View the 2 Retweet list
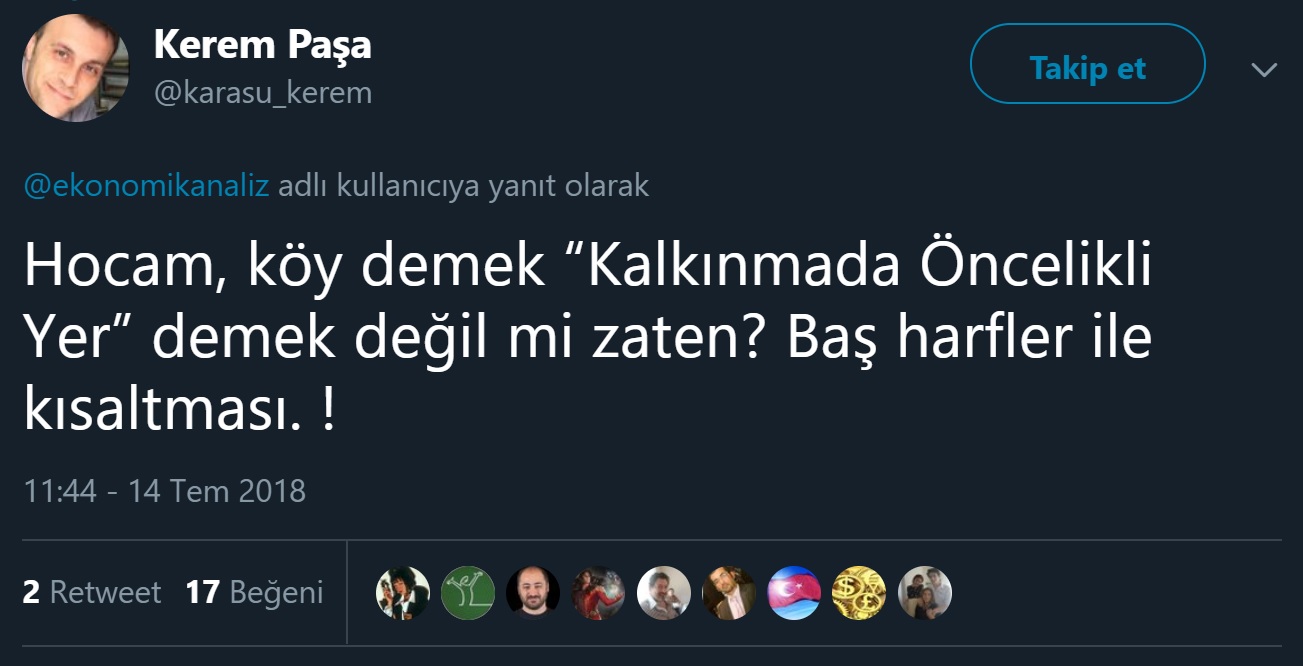This screenshot has height=666, width=1303. tap(91, 593)
